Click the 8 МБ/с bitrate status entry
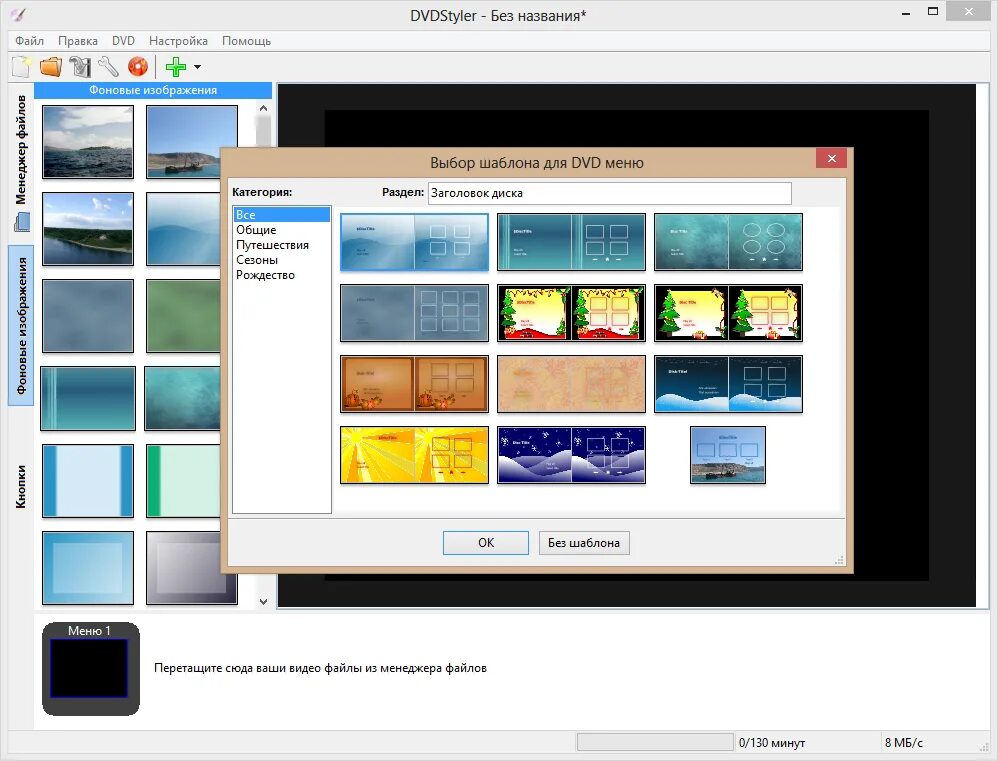Image resolution: width=998 pixels, height=761 pixels. tap(903, 743)
